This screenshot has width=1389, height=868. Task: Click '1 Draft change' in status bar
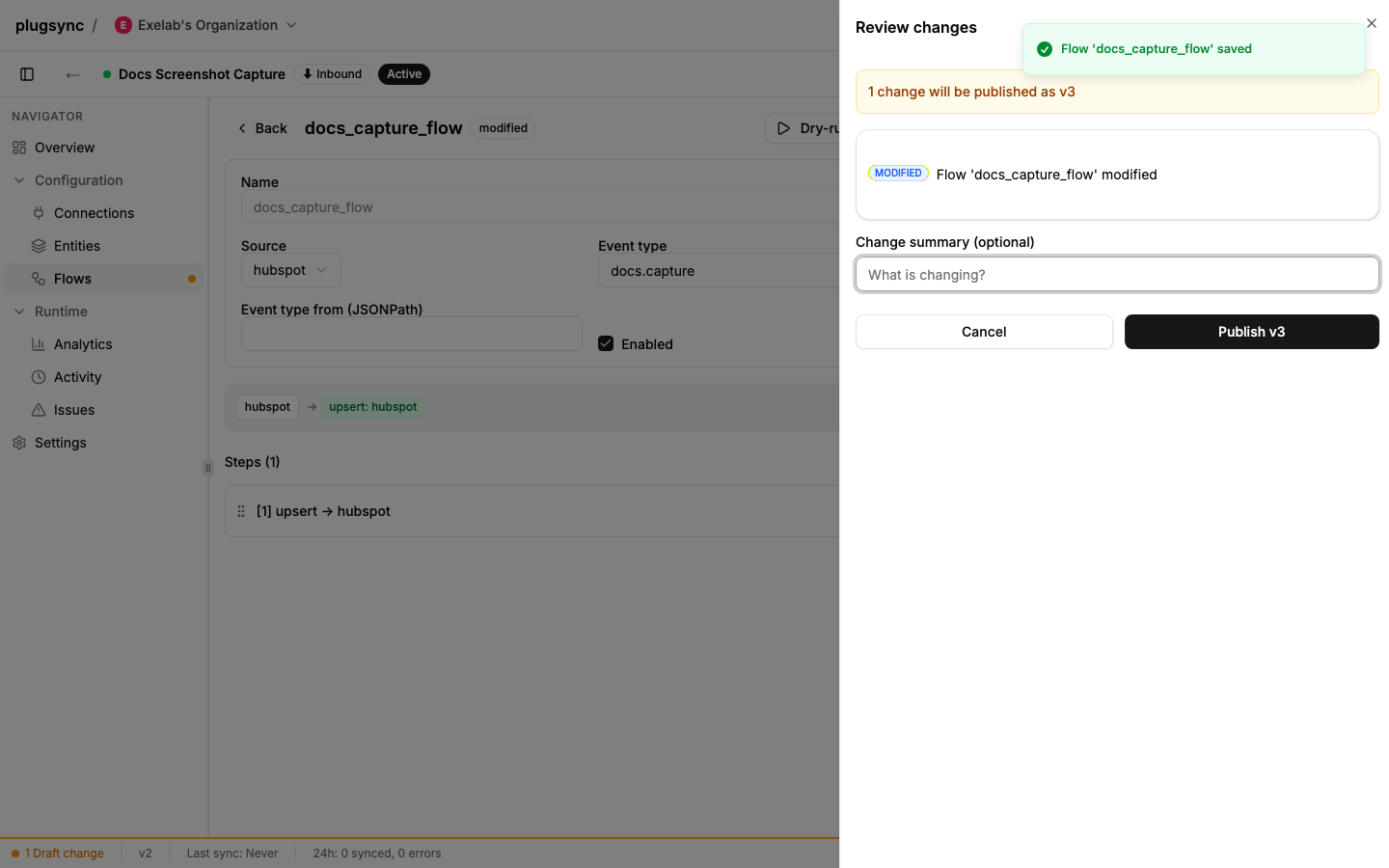(58, 854)
